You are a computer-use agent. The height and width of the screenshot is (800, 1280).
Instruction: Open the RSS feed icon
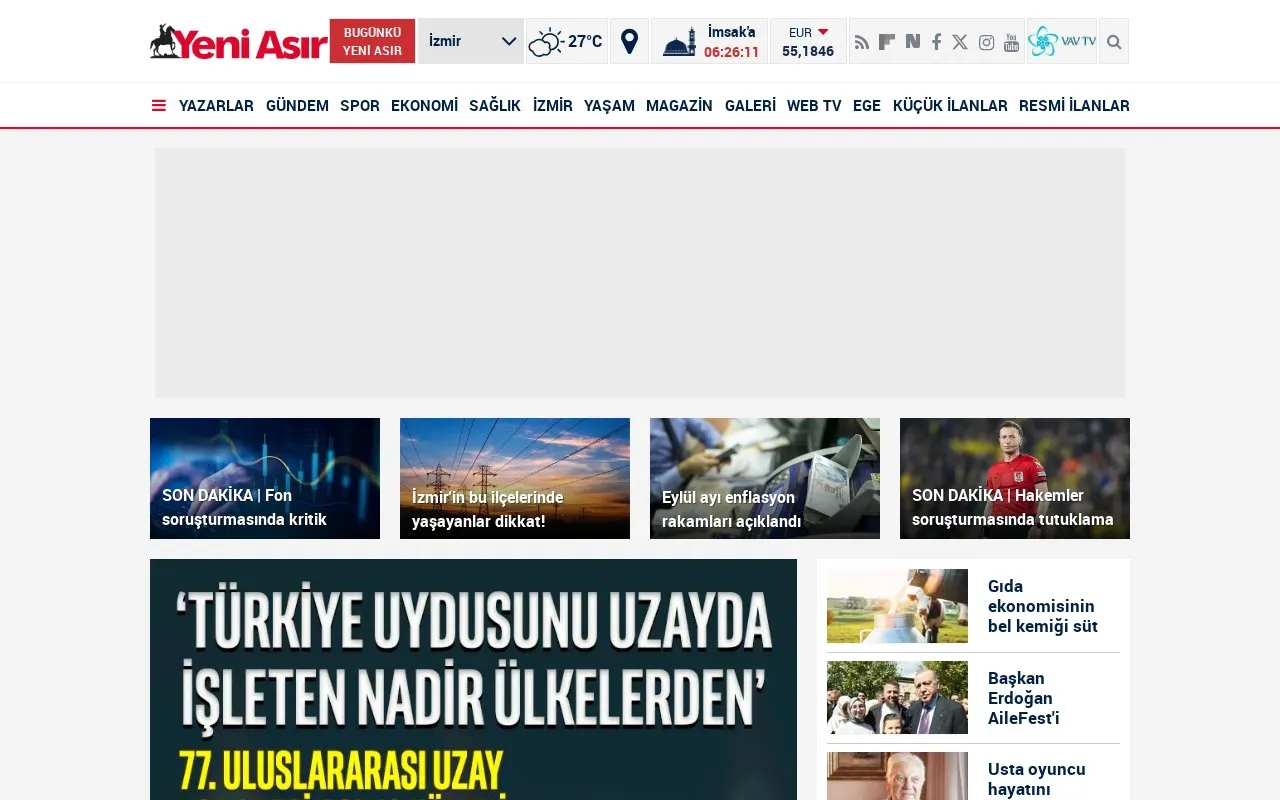(862, 42)
